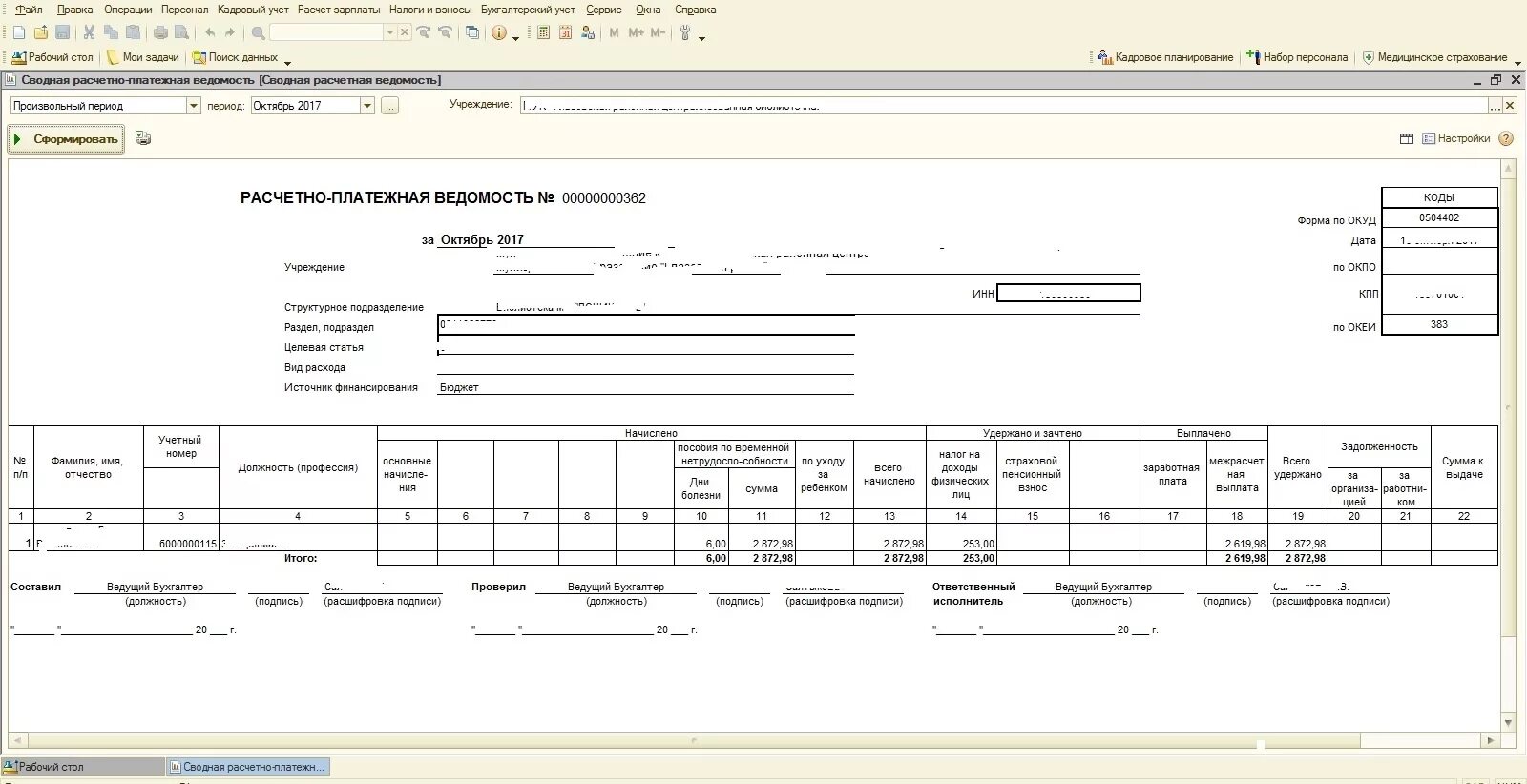1527x784 pixels.
Task: Open the Произвольный период dropdown
Action: click(x=193, y=106)
